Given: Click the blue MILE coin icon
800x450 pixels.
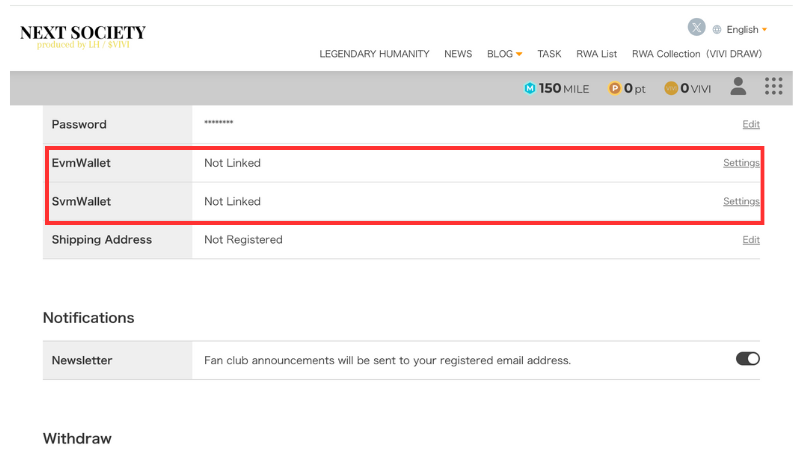Looking at the screenshot, I should pos(530,88).
